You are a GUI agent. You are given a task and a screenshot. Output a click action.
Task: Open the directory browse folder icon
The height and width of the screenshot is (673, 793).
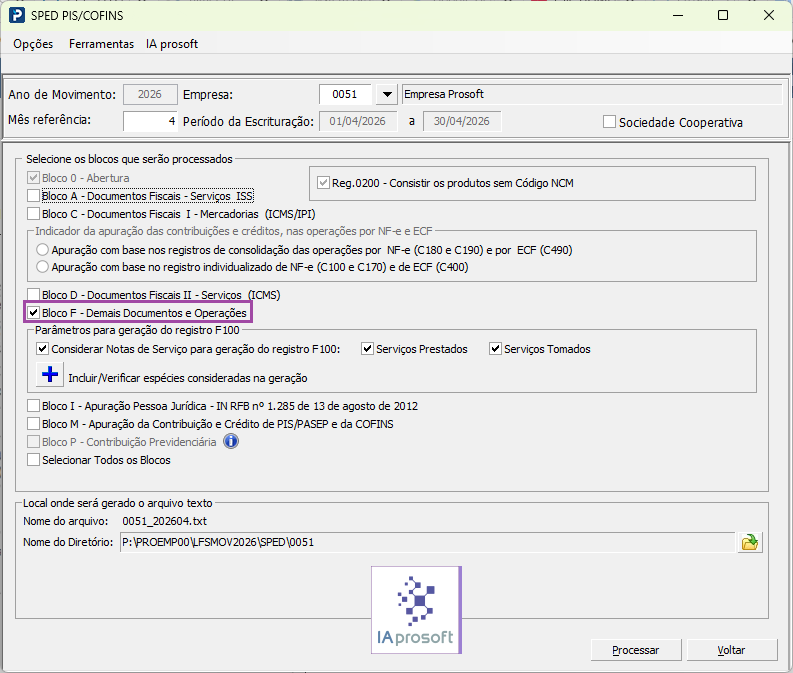click(750, 542)
